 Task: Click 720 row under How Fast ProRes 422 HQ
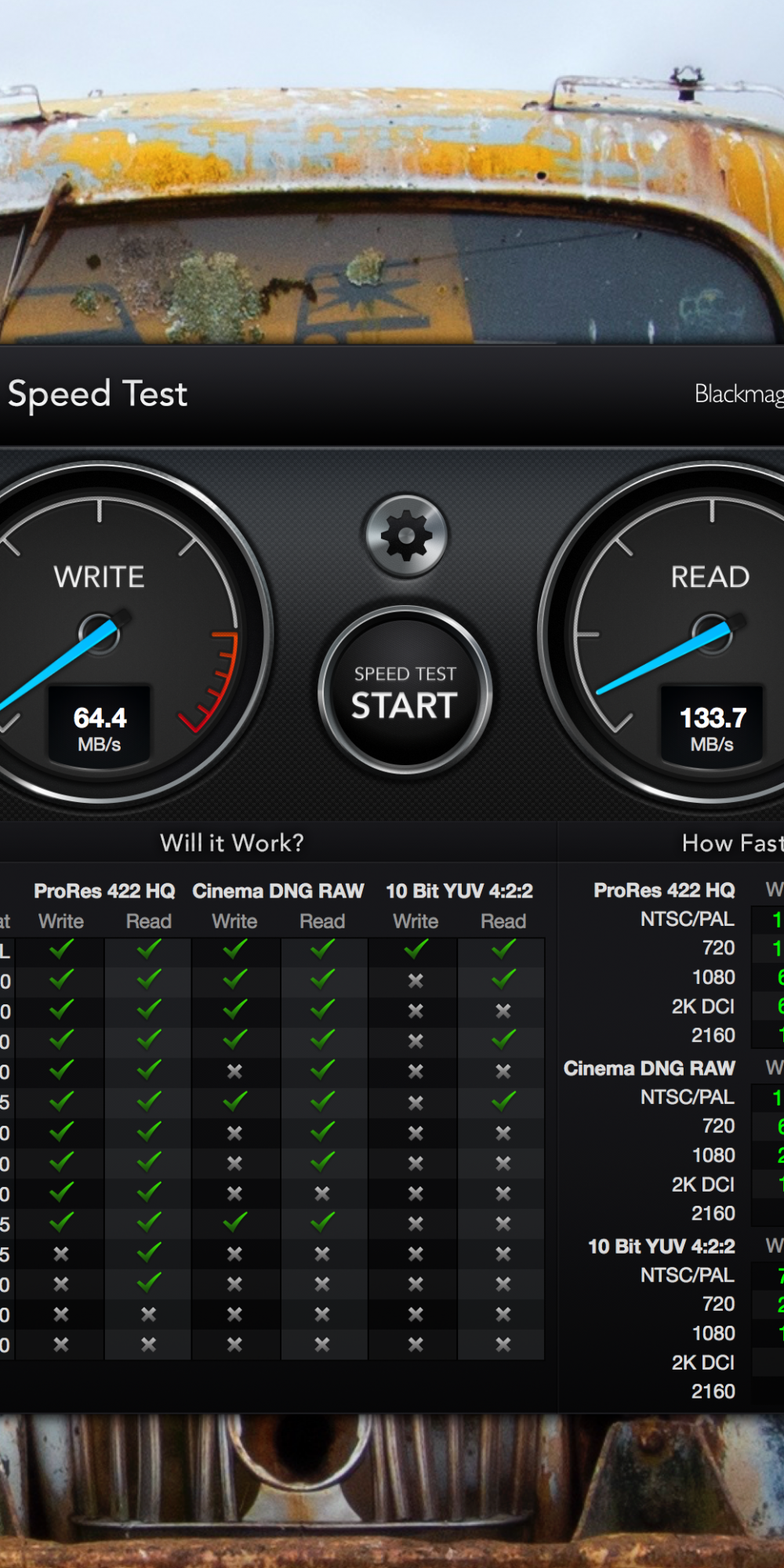(718, 948)
